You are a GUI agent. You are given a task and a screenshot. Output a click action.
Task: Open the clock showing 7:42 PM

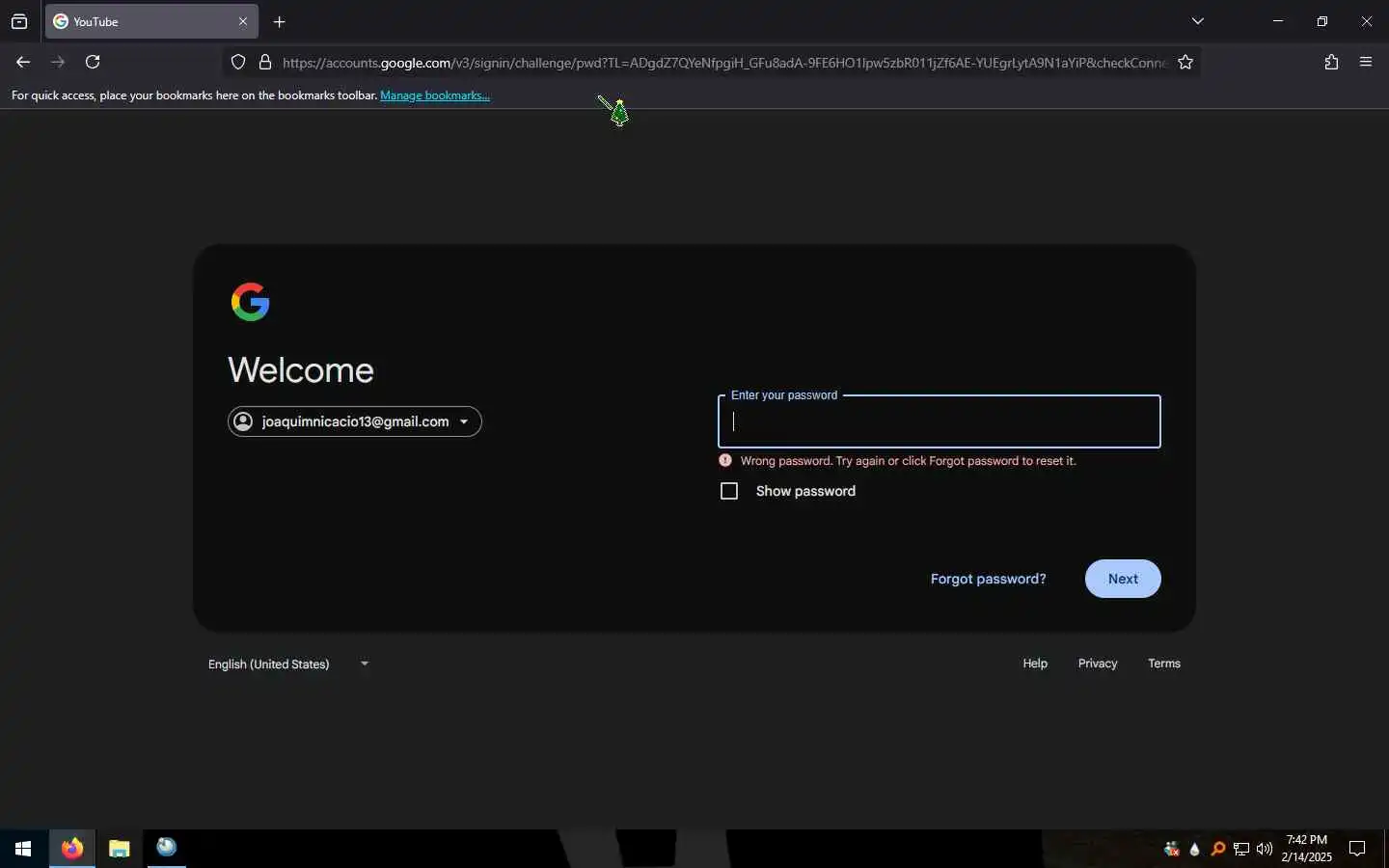[x=1307, y=849]
